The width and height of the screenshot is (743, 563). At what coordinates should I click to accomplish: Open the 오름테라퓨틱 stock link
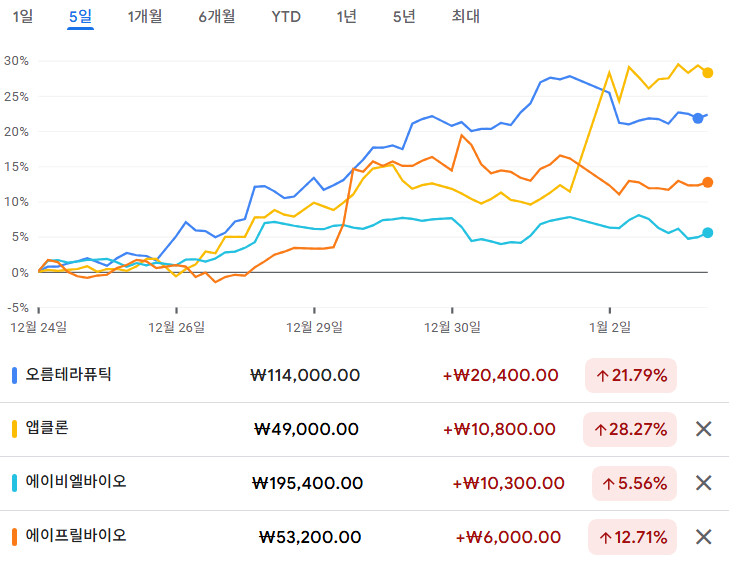pyautogui.click(x=69, y=374)
